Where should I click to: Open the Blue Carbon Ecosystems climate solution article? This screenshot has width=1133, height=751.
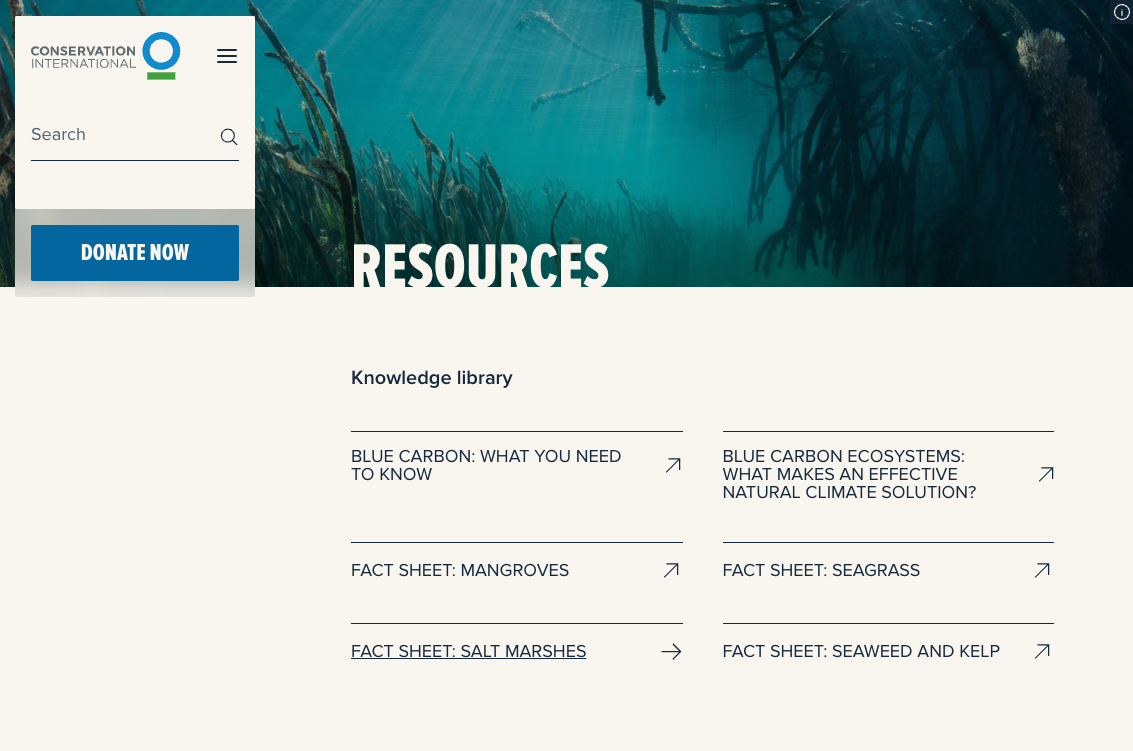click(849, 474)
